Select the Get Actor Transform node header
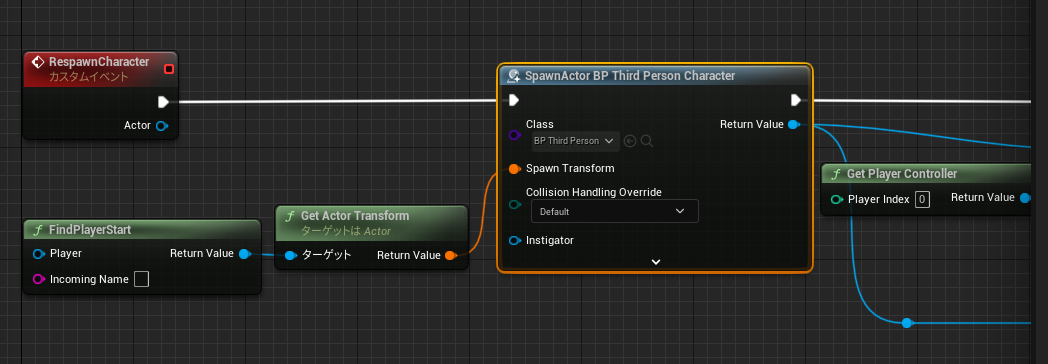This screenshot has width=1048, height=364. point(372,222)
